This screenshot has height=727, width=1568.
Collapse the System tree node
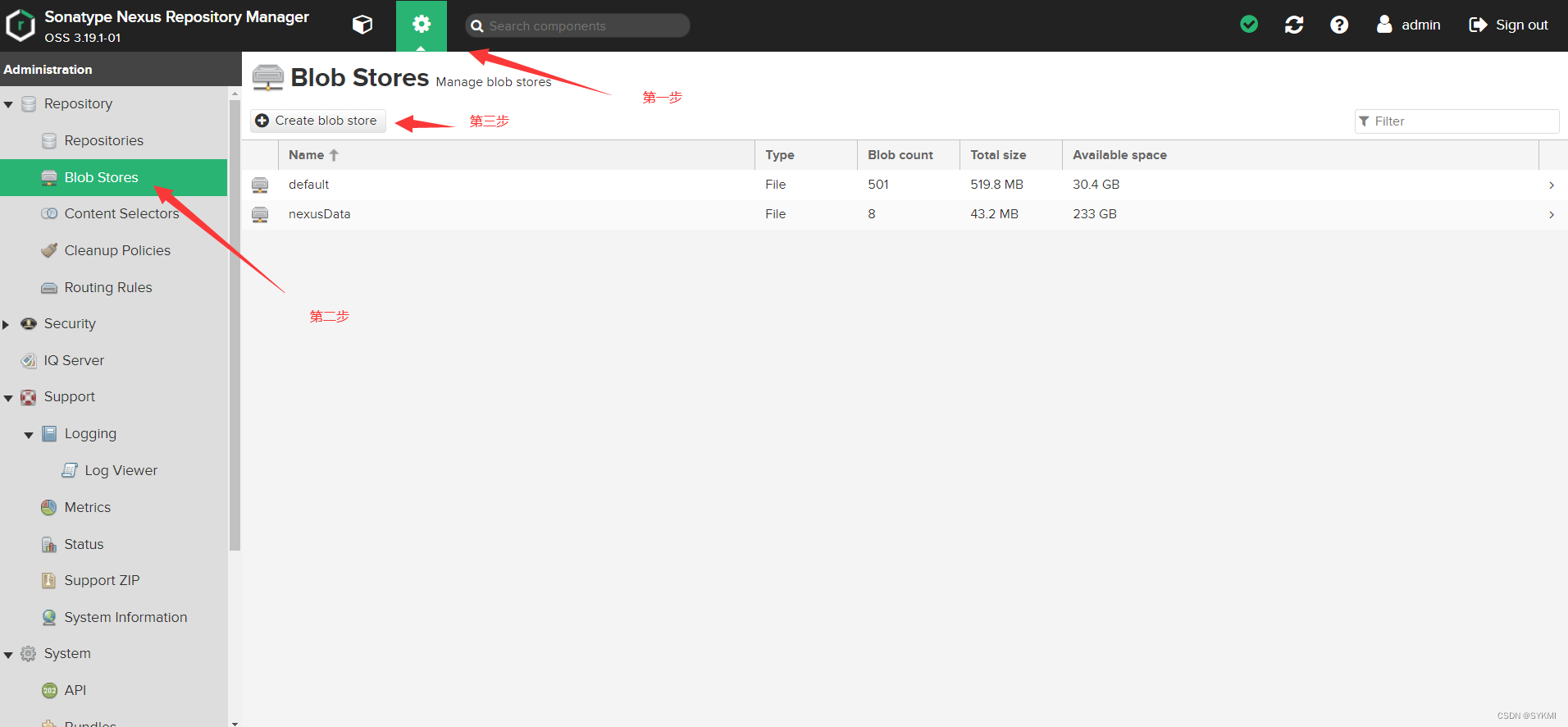tap(8, 655)
